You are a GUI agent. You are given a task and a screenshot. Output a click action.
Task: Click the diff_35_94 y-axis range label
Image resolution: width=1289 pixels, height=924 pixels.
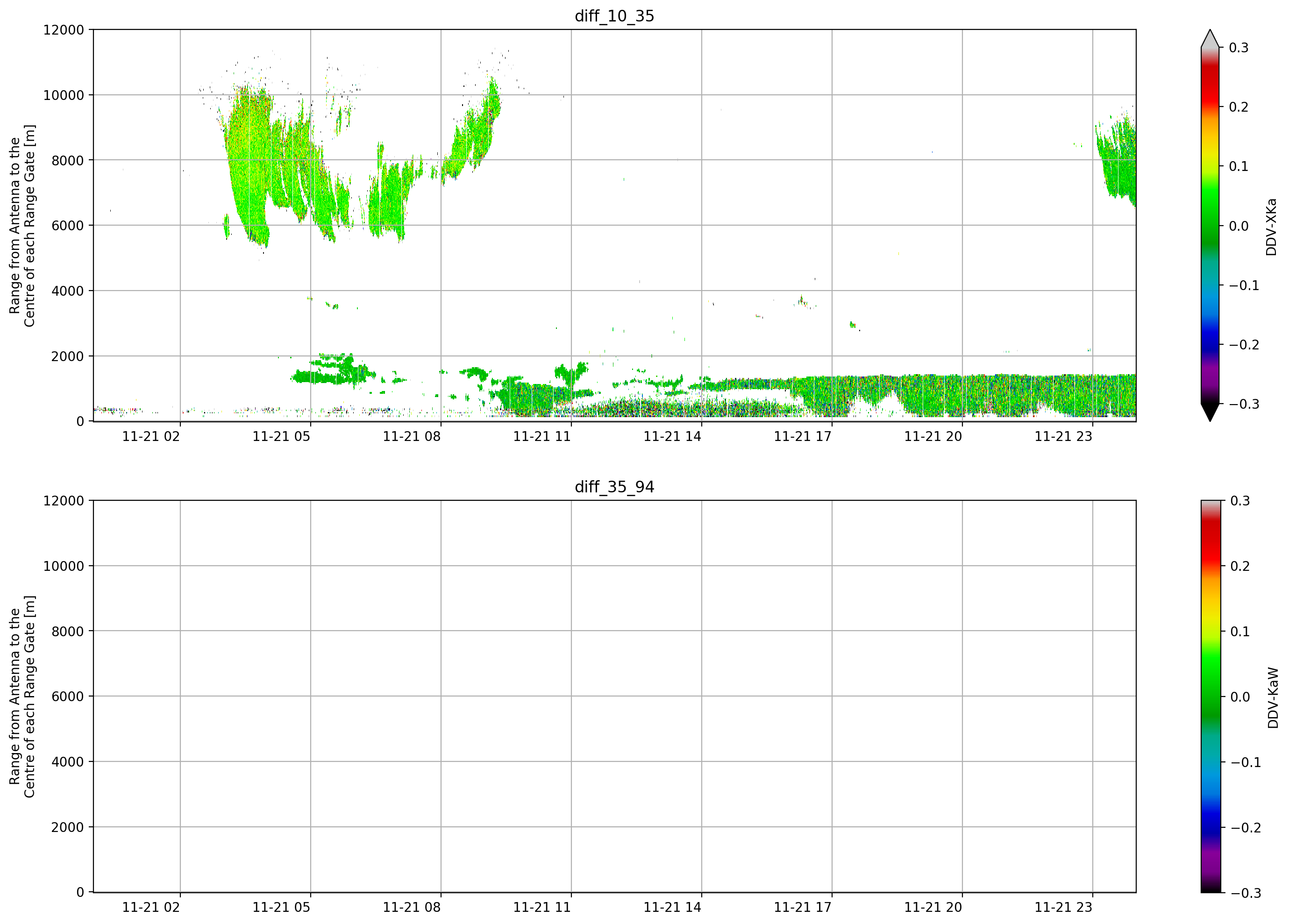coord(22,697)
